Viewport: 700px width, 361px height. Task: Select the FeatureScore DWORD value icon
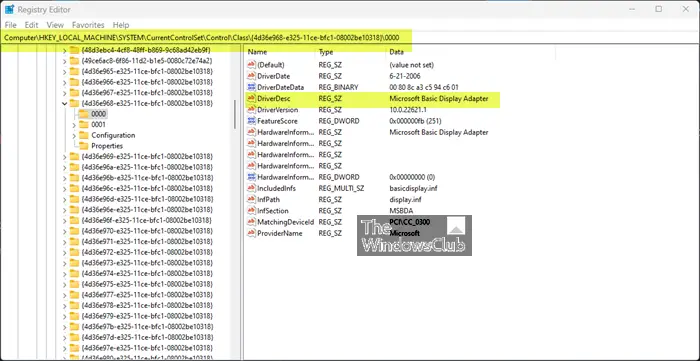251,121
